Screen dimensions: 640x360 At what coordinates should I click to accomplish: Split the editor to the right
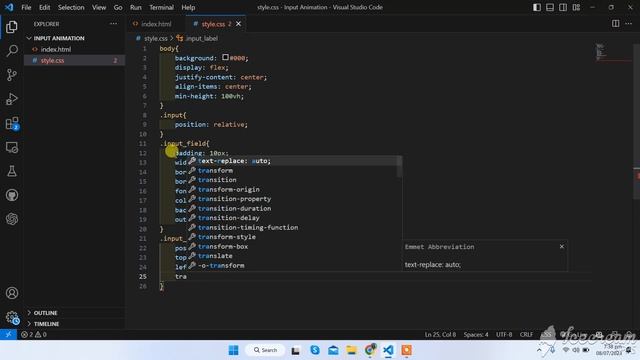pyautogui.click(x=616, y=24)
